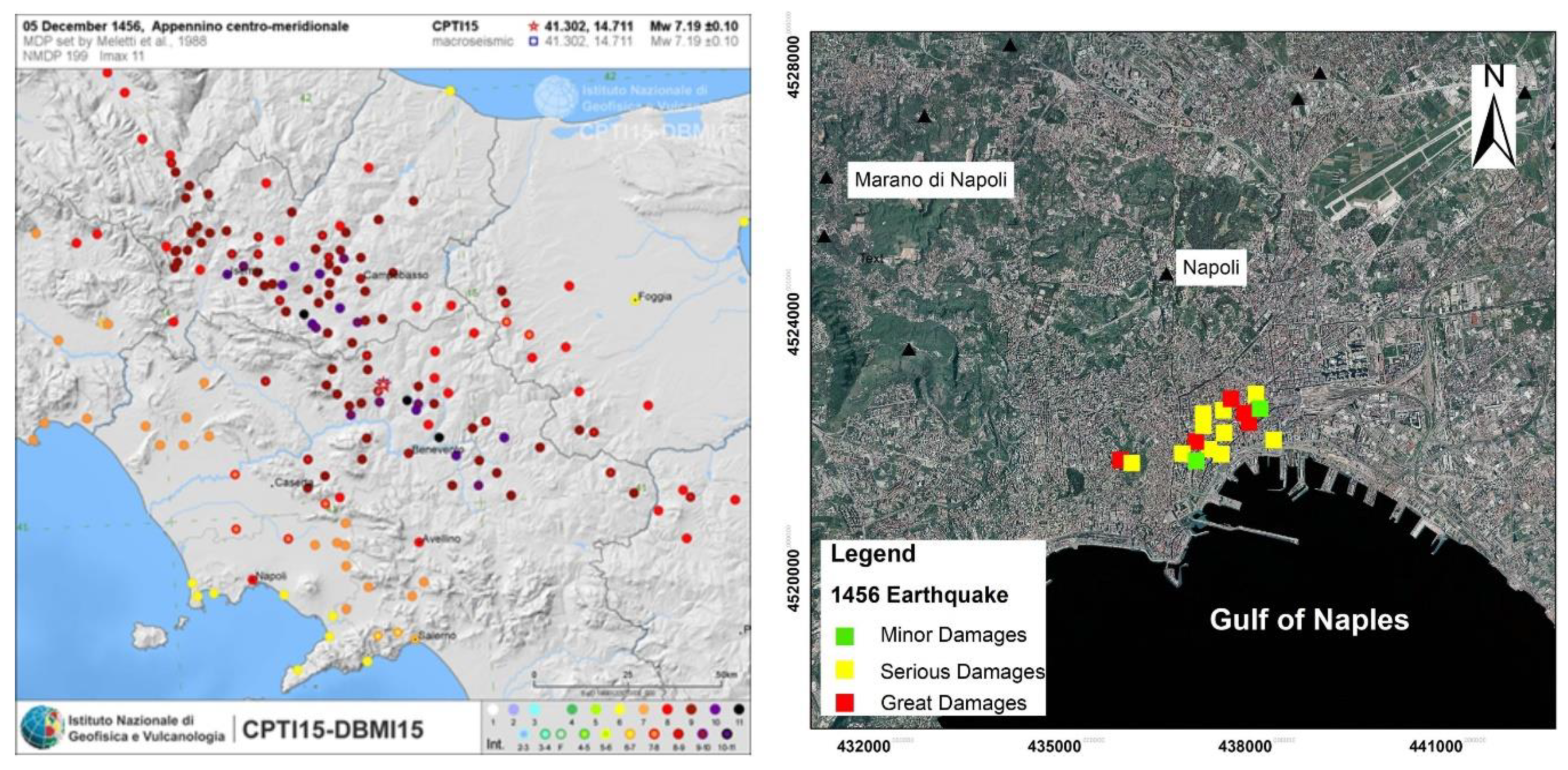Select the red Great Damages legend square

(845, 702)
